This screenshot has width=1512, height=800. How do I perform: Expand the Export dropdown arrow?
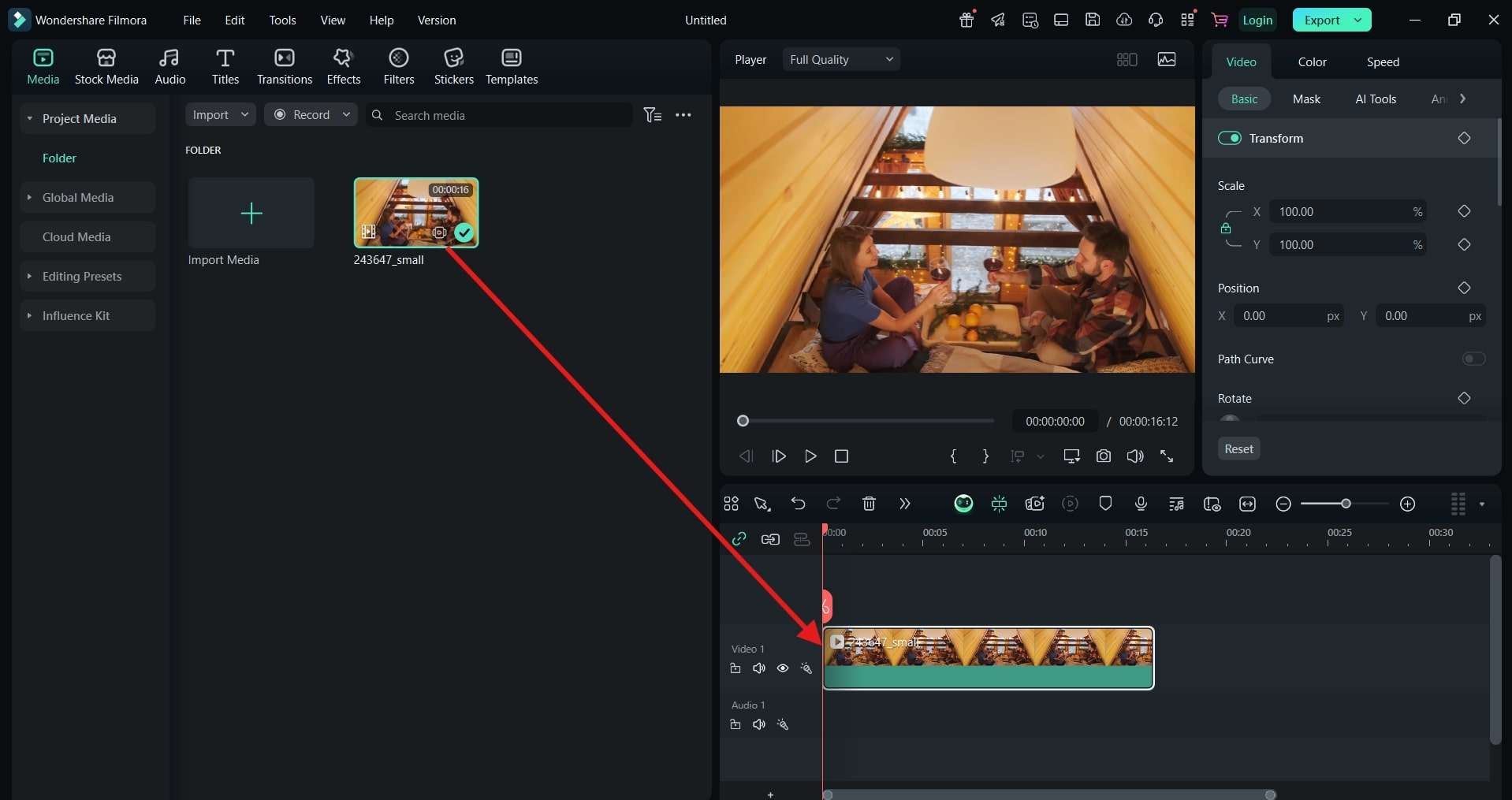[1357, 20]
